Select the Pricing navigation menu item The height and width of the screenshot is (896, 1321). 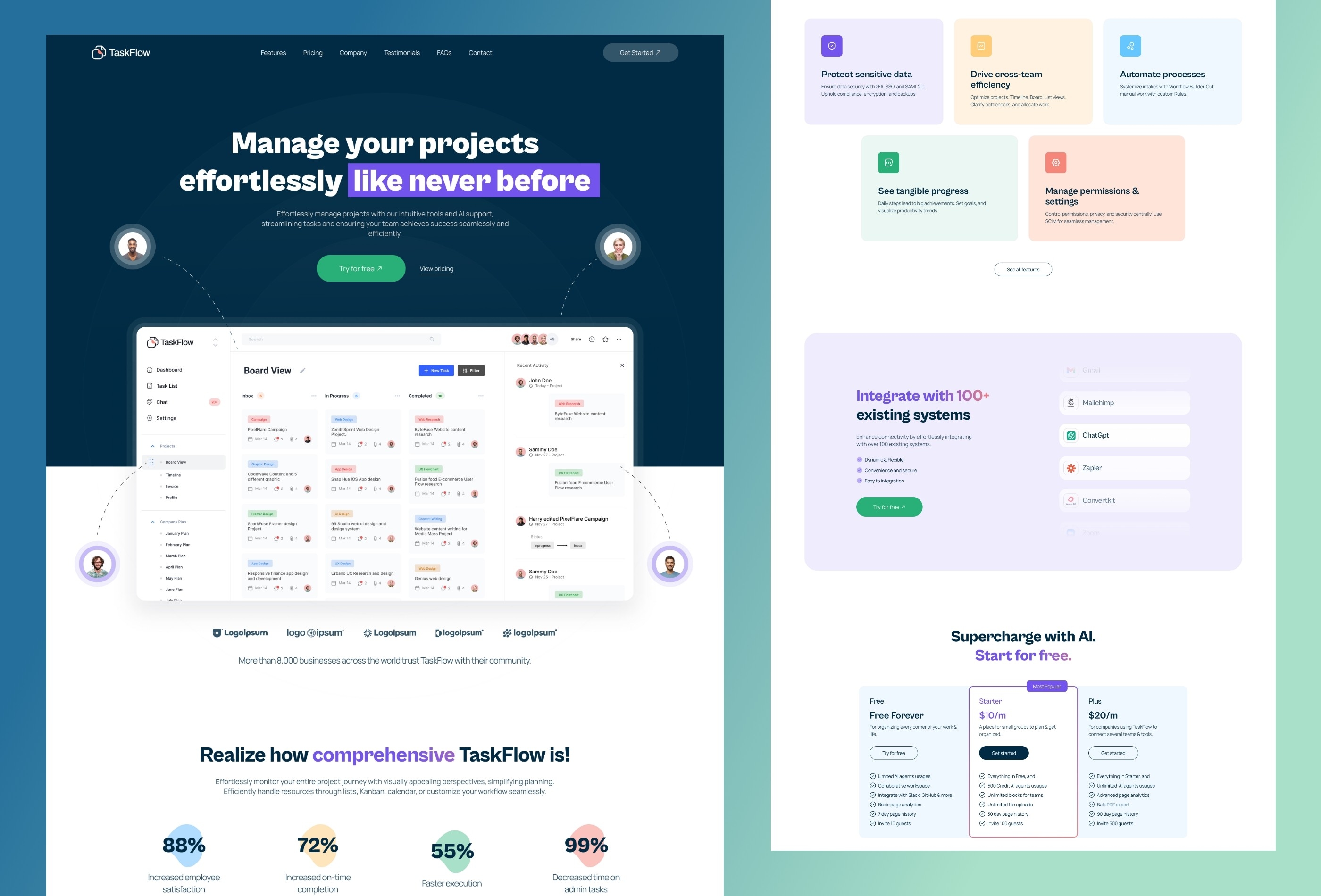click(312, 52)
